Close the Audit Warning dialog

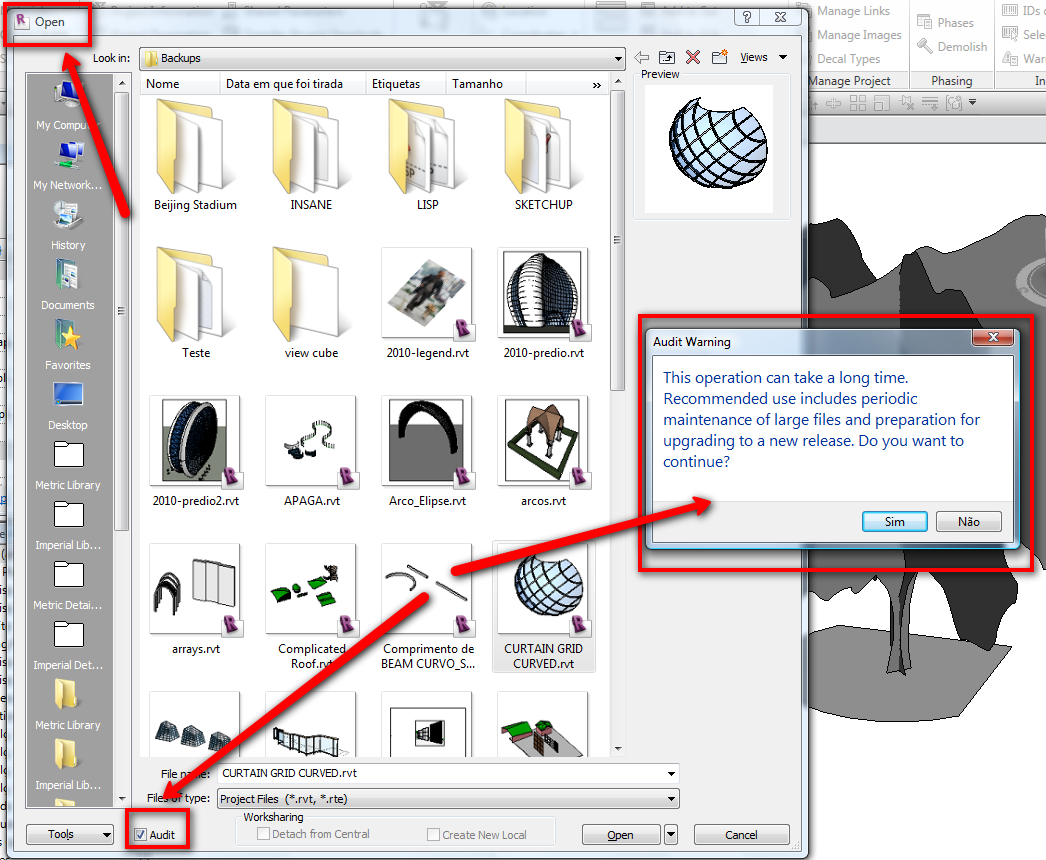point(993,338)
